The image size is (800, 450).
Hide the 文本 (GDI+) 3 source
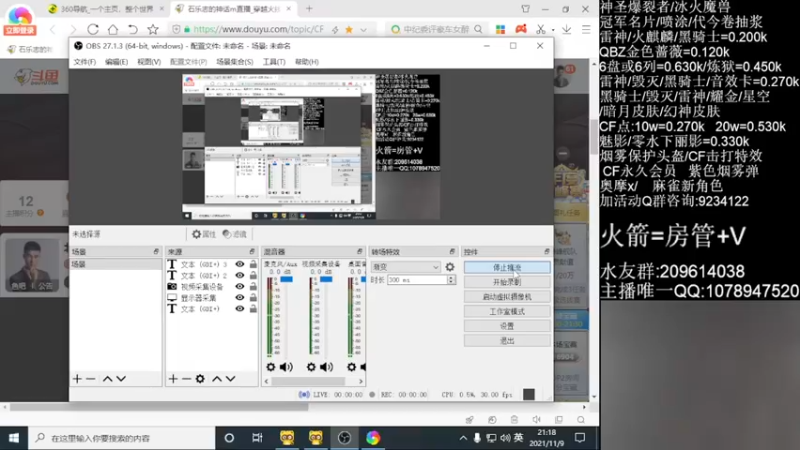239,264
